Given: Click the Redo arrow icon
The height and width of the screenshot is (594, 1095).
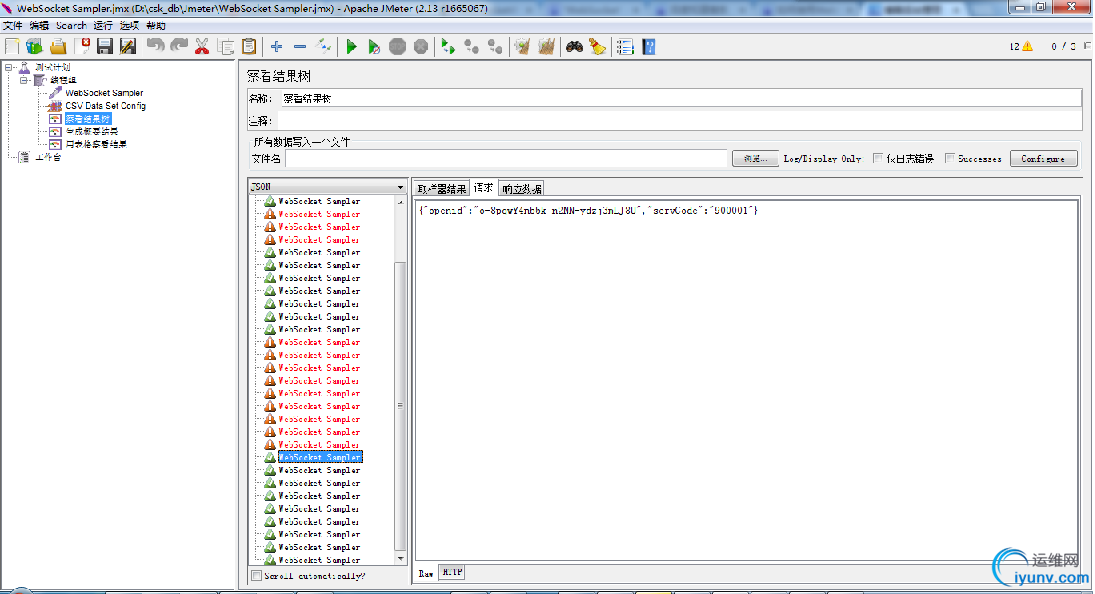Looking at the screenshot, I should tap(179, 47).
